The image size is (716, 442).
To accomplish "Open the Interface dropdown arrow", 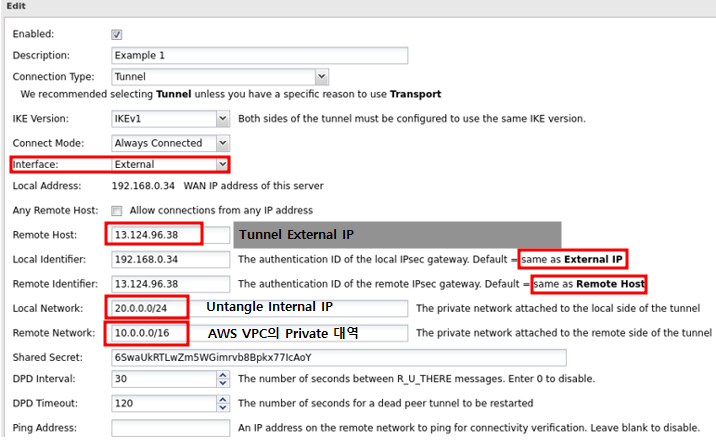I will point(222,164).
